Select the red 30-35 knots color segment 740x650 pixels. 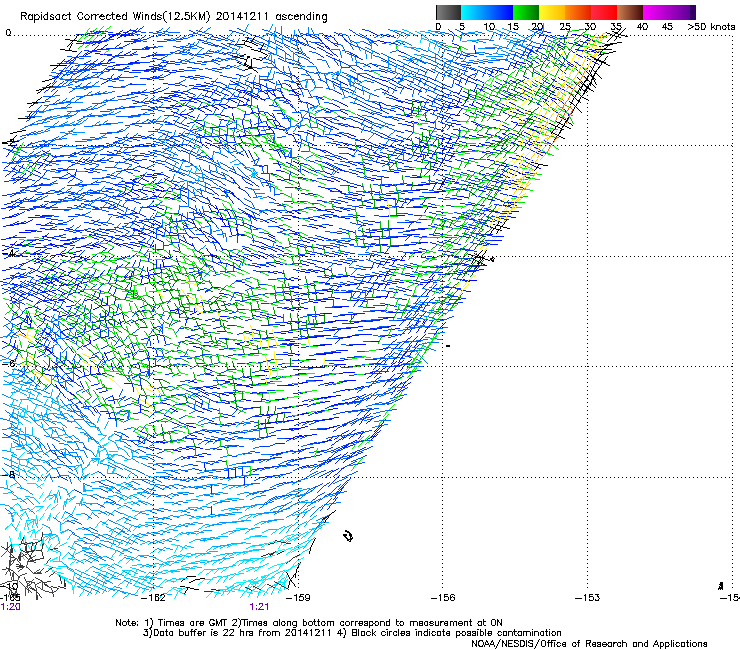click(604, 12)
